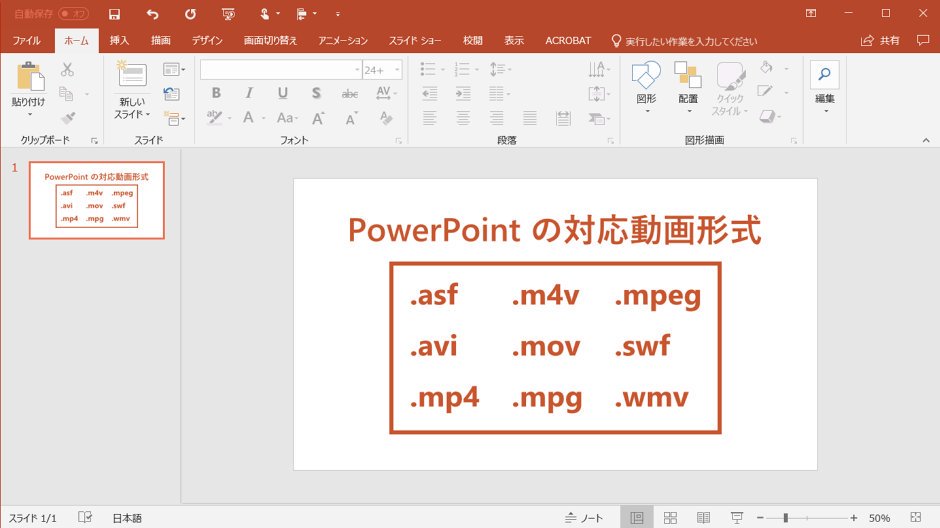Increase font size
Screen dimensions: 940x528
click(318, 118)
